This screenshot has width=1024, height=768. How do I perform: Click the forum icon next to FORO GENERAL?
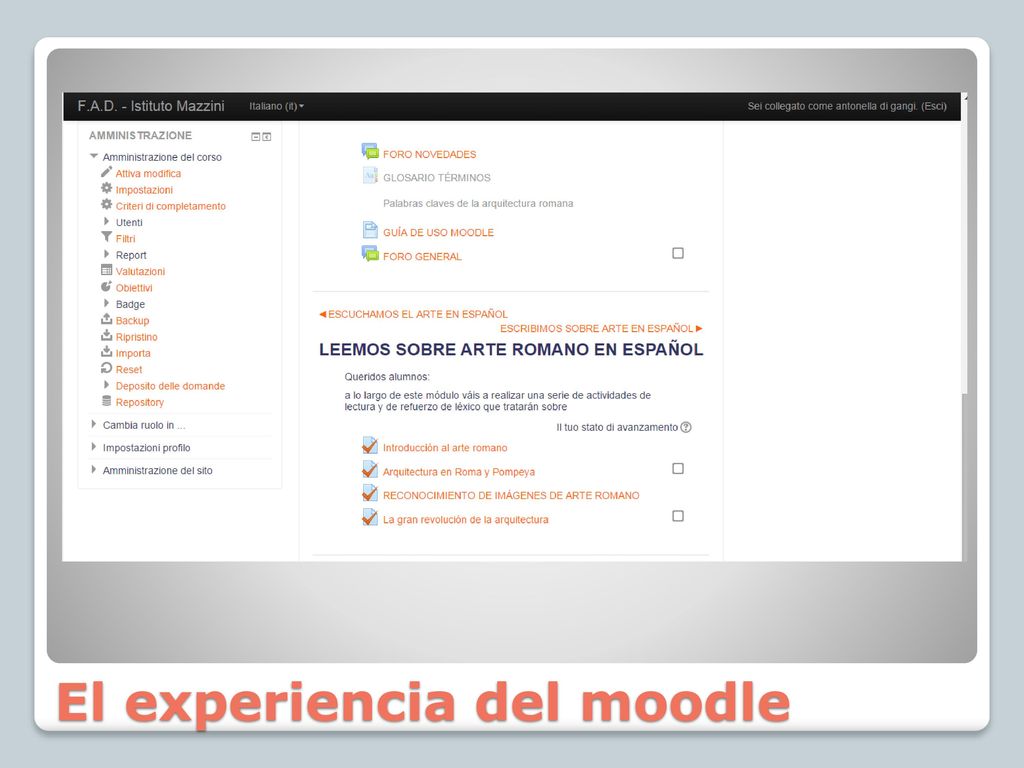(370, 254)
